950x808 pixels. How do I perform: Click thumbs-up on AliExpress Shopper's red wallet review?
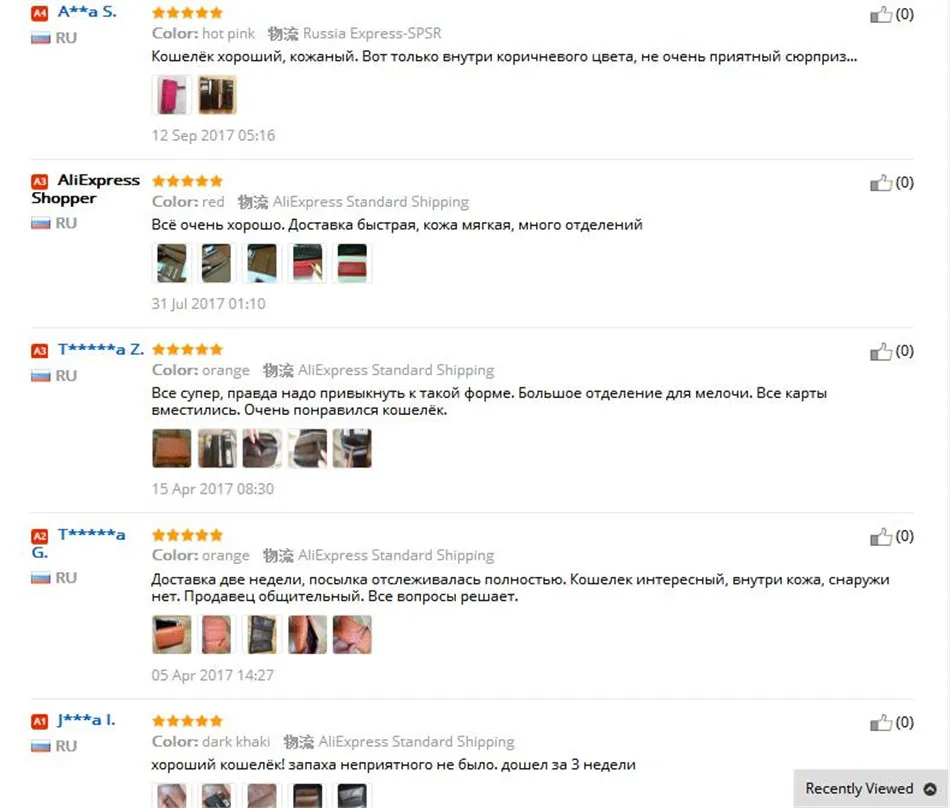coord(881,182)
